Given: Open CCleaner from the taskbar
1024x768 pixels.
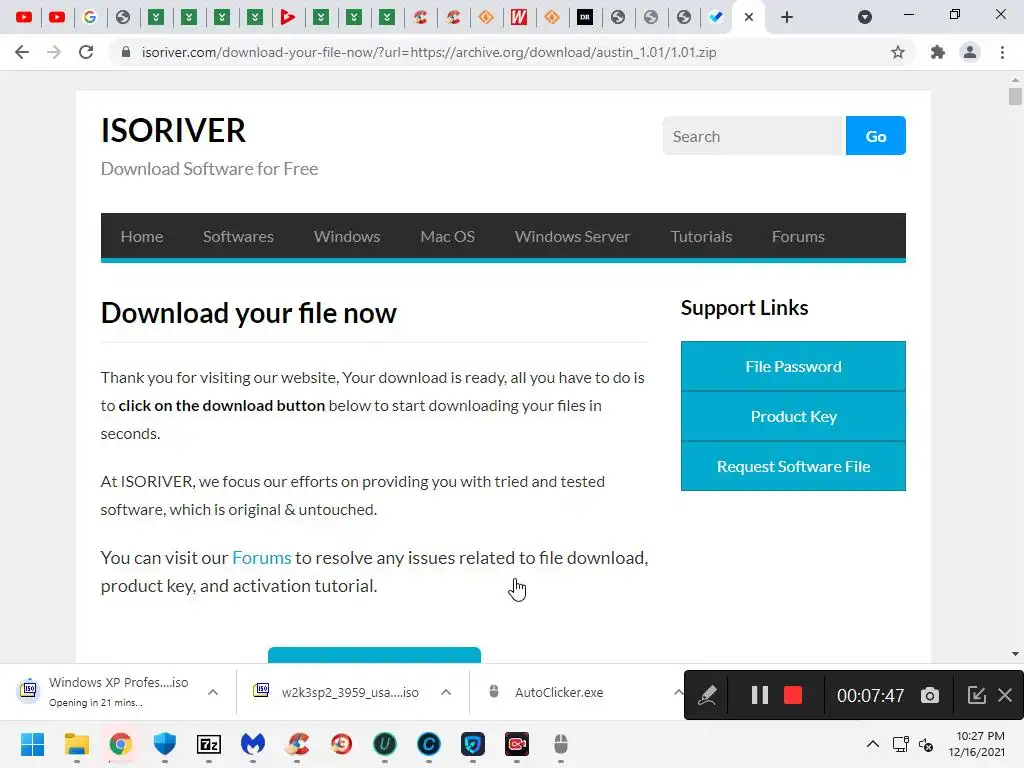Looking at the screenshot, I should [x=297, y=744].
